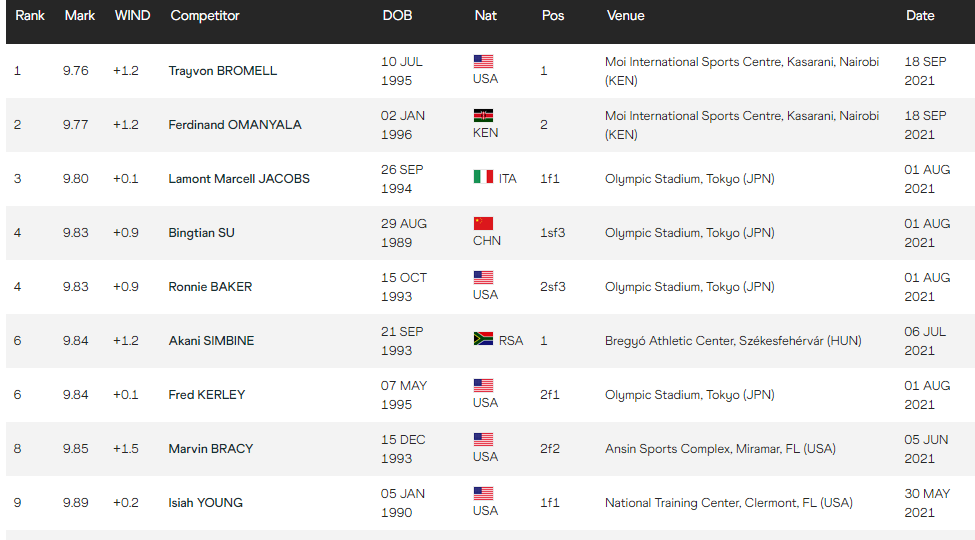Click the USA flag next to Marvin Bracy
This screenshot has height=540, width=975.
(483, 439)
